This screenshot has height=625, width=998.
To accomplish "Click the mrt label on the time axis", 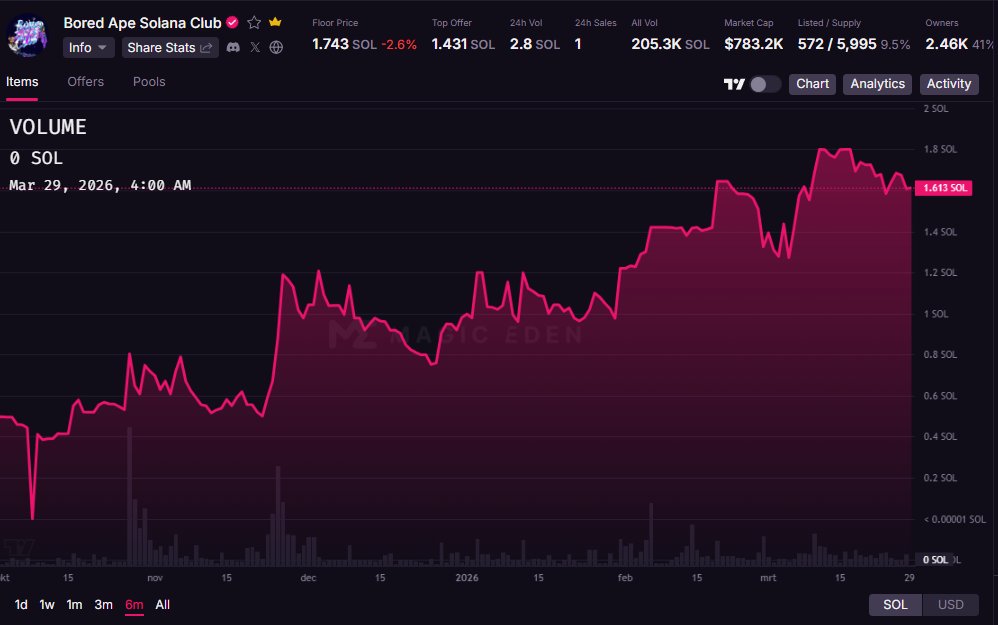I will pos(768,578).
